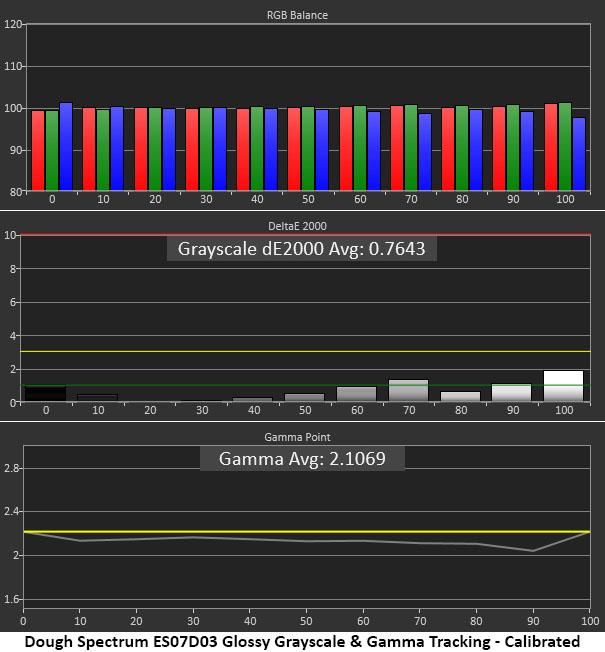Image resolution: width=605 pixels, height=652 pixels.
Task: Select the blue bar at 30 in RGB Balance
Action: tap(220, 149)
